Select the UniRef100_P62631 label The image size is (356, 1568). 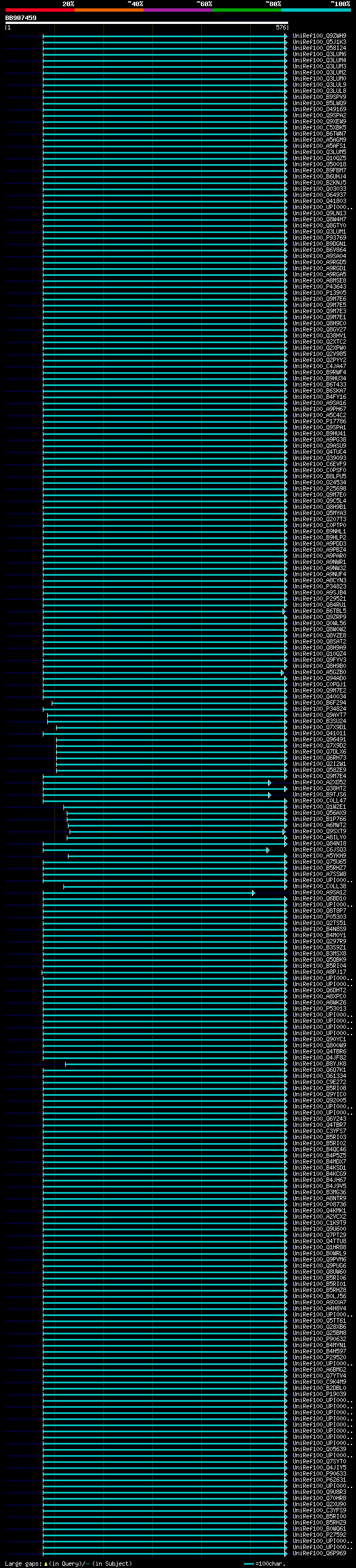[319, 1480]
